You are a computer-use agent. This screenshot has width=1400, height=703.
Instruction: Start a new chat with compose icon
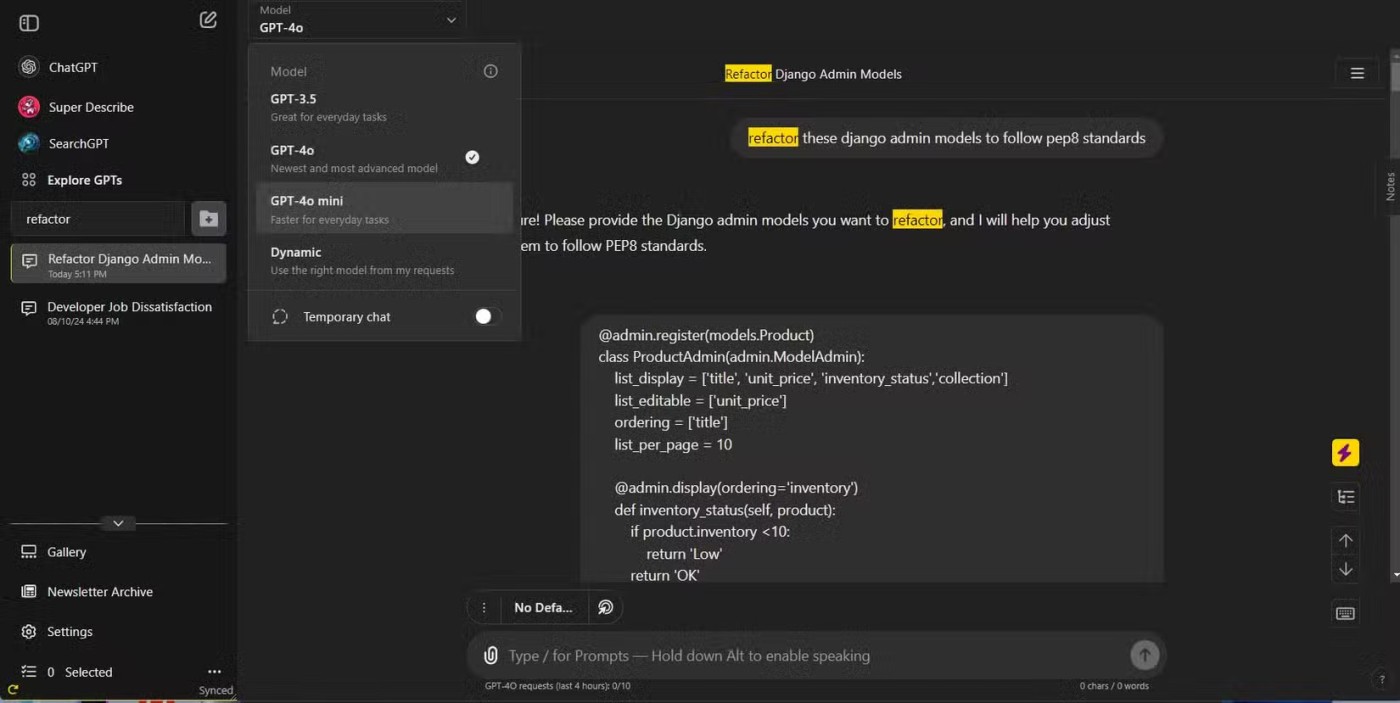208,20
